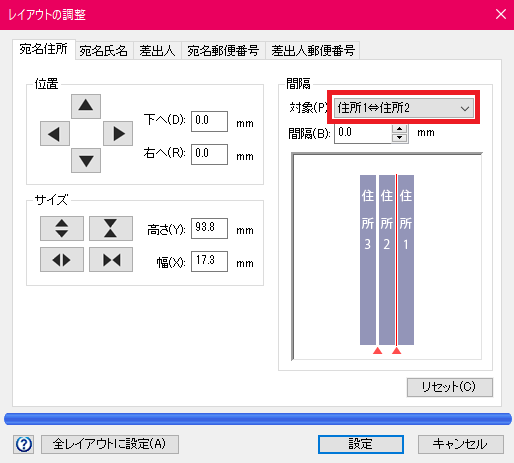Viewport: 514px width, 463px height.
Task: Click the move left arrow in 位置
Action: coord(55,134)
